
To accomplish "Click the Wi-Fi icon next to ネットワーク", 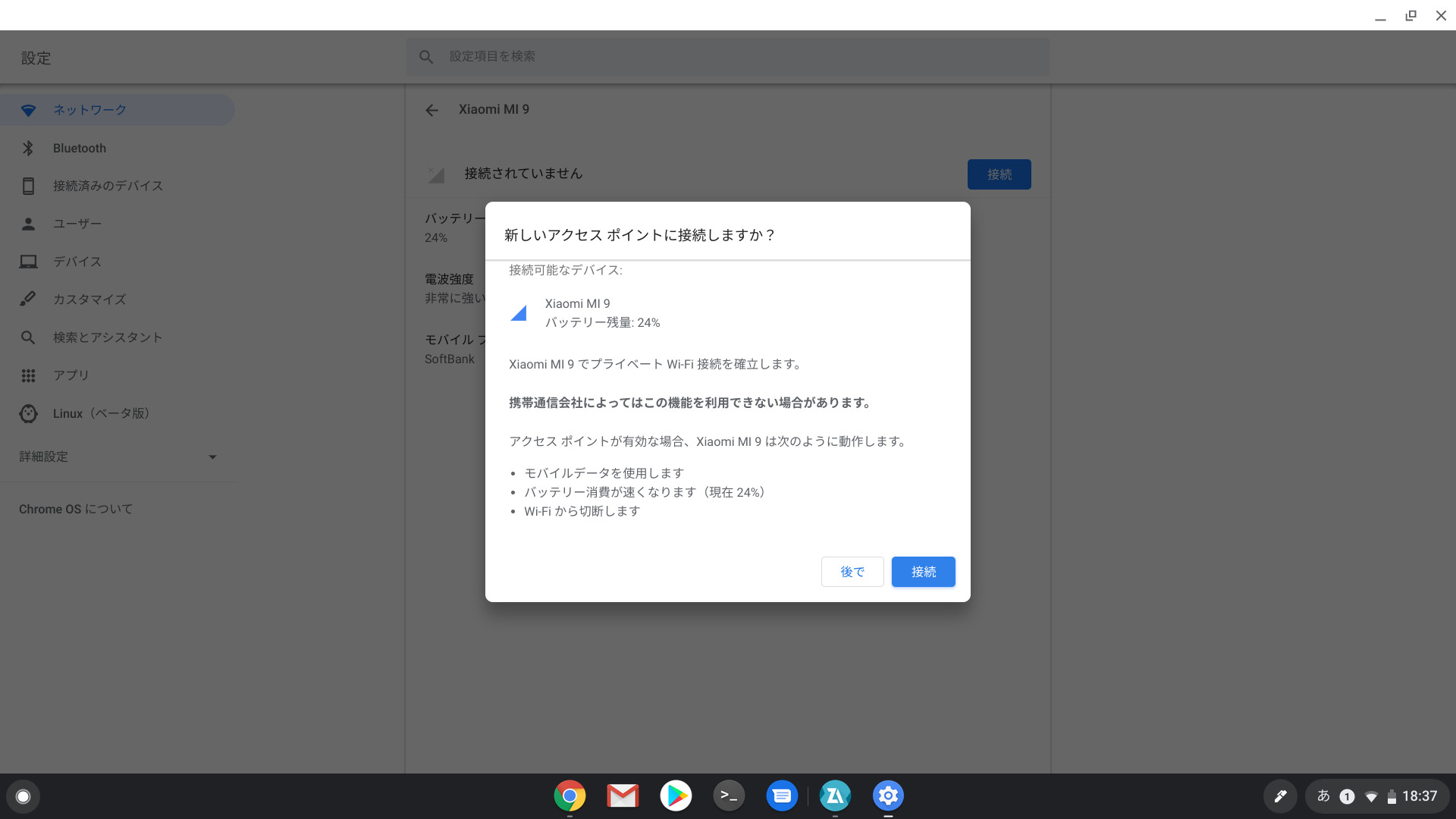I will [x=28, y=111].
